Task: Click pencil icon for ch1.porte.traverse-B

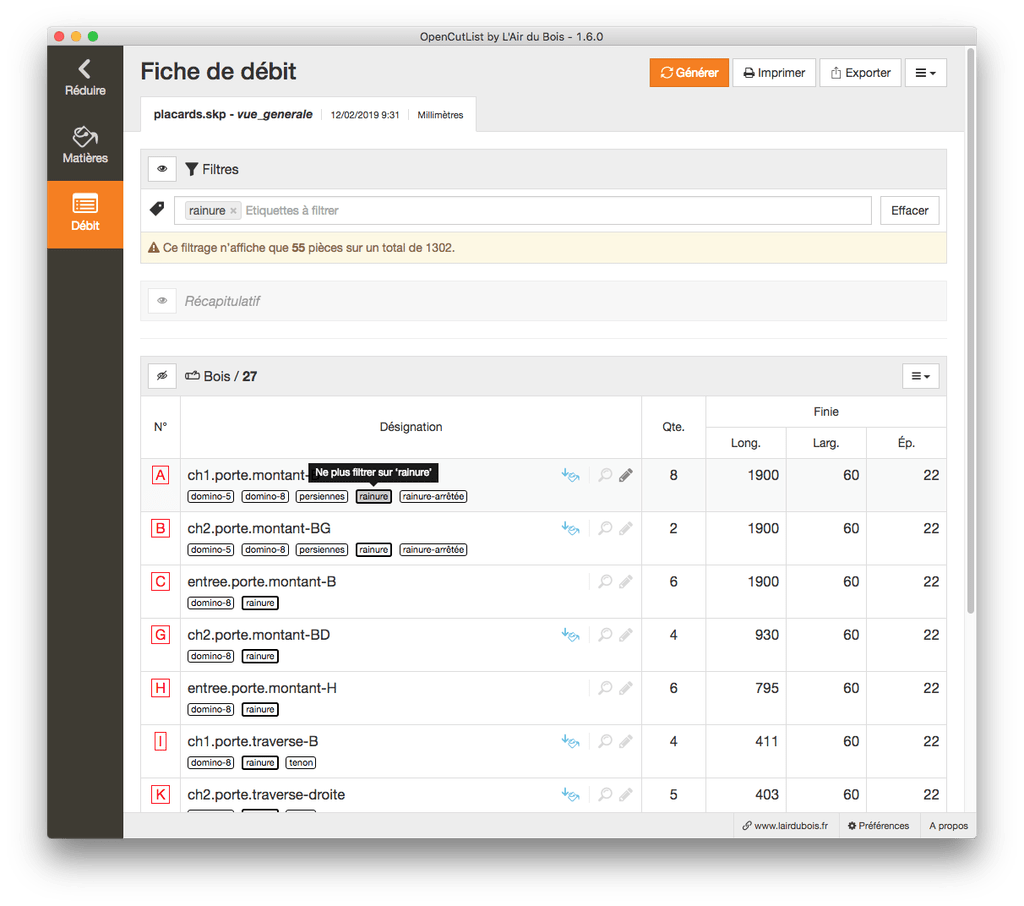Action: pyautogui.click(x=626, y=741)
